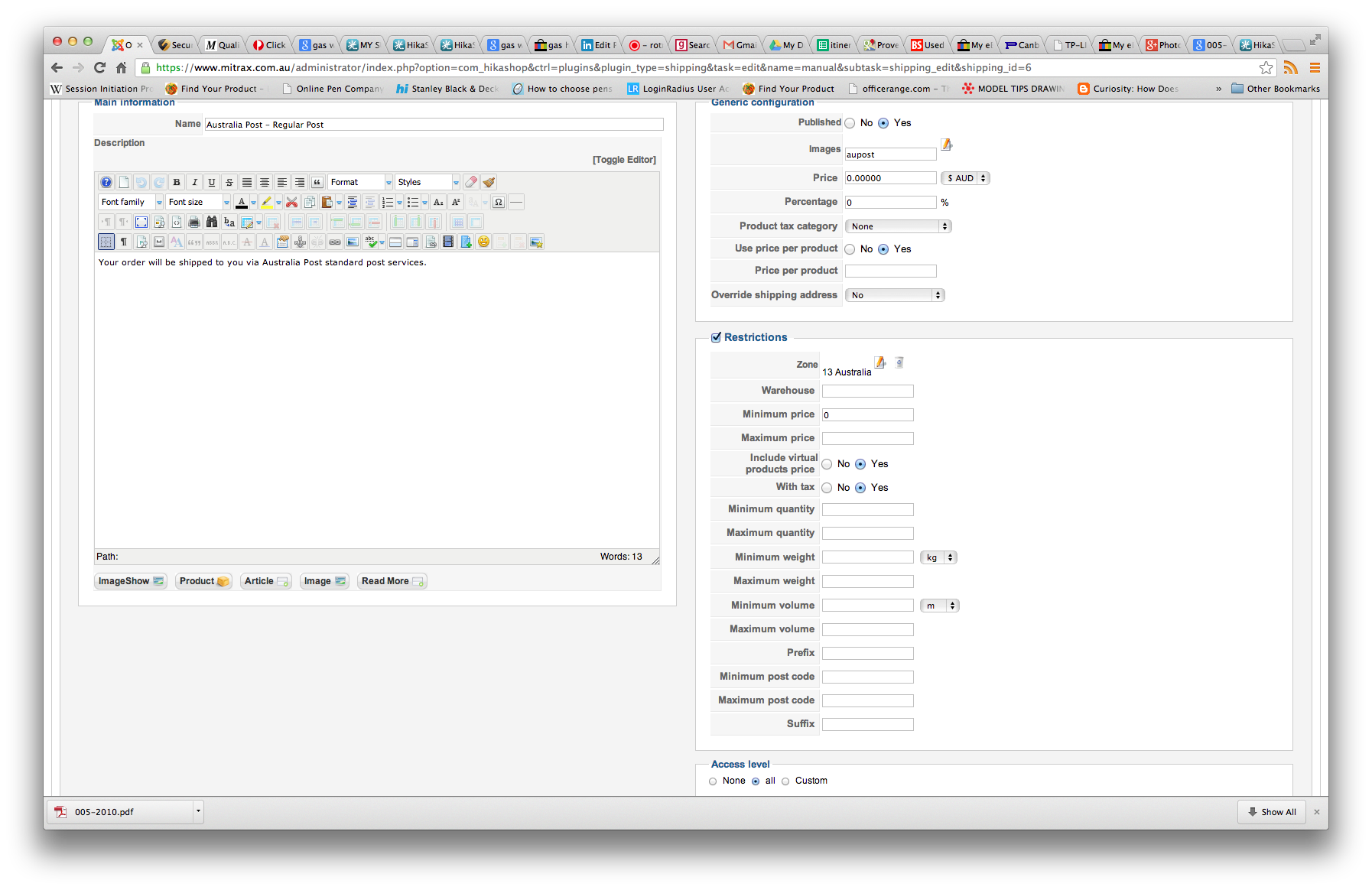Insert media with film strip icon

pos(448,242)
